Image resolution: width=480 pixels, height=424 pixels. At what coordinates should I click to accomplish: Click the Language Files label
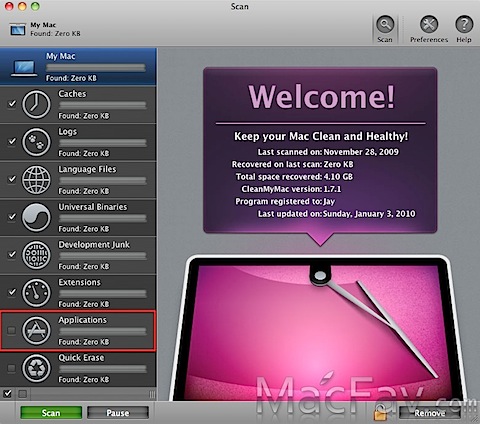click(x=87, y=169)
